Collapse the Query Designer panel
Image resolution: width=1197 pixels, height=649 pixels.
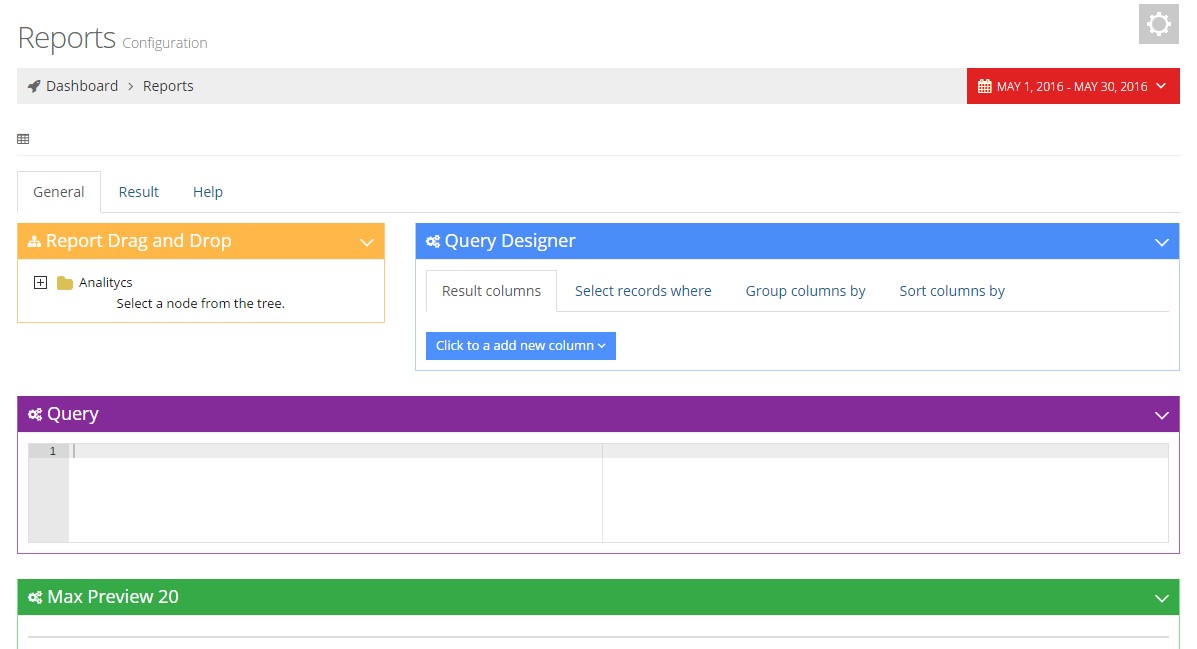pyautogui.click(x=1161, y=242)
